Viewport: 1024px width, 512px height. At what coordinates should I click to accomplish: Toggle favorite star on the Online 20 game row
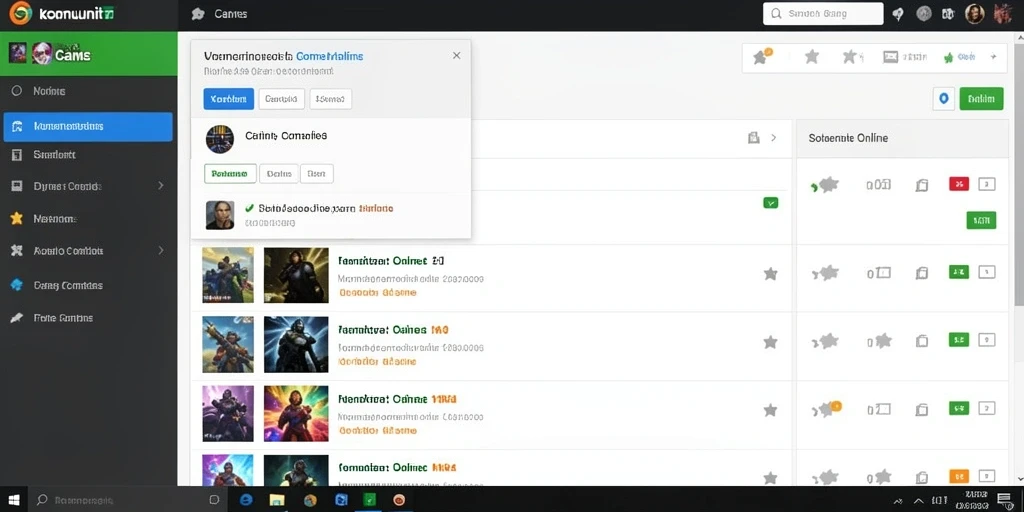(x=771, y=274)
